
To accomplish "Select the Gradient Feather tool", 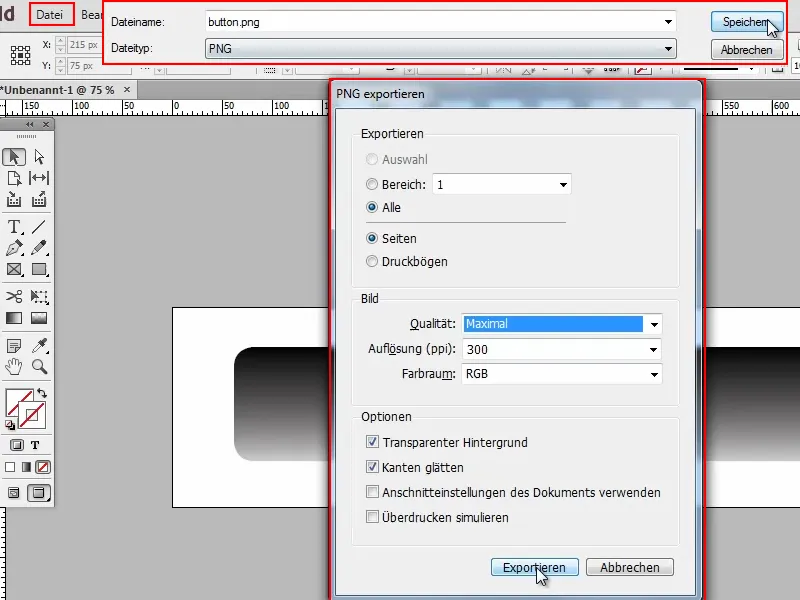I will click(39, 318).
